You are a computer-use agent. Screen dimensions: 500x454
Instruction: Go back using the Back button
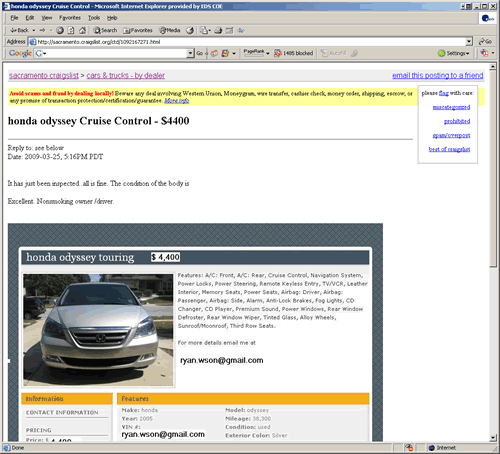coord(19,30)
